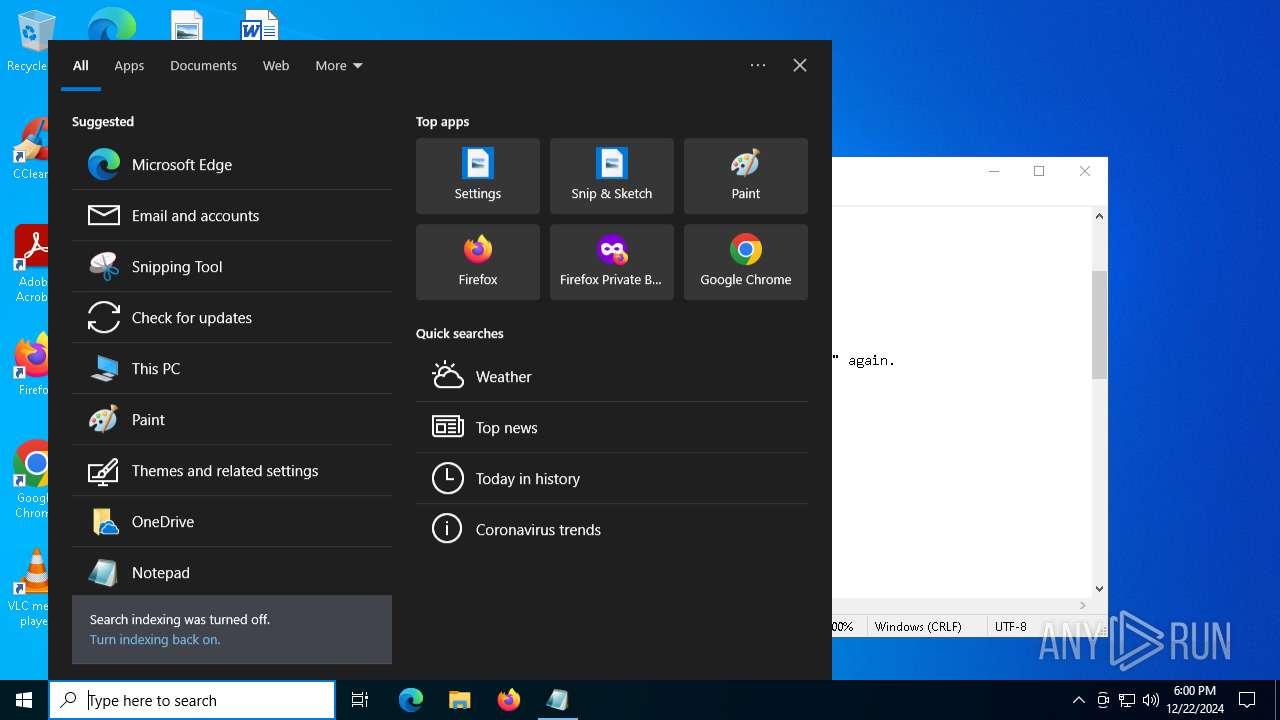Launch Snipping Tool from suggestions

click(232, 266)
